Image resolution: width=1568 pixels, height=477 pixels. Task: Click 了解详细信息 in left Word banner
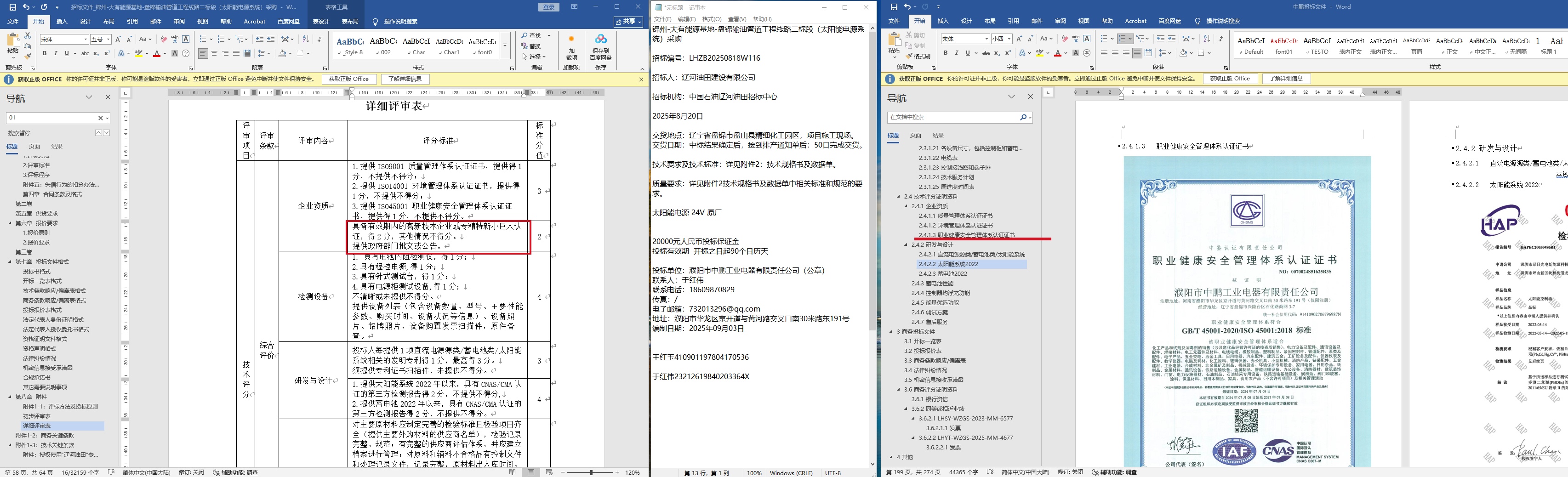pos(405,79)
